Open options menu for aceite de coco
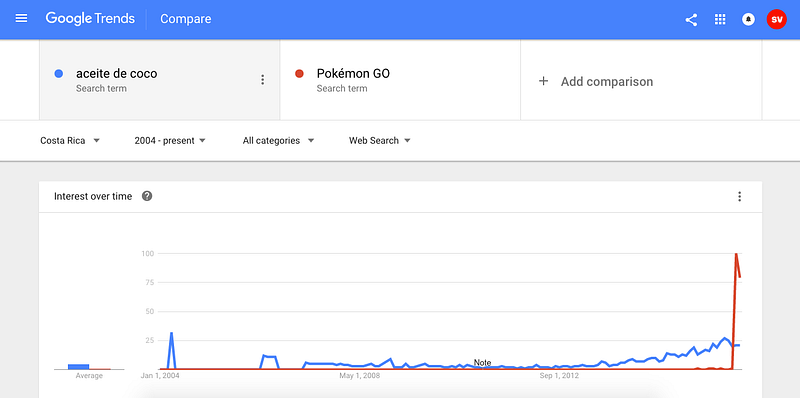 pos(262,80)
